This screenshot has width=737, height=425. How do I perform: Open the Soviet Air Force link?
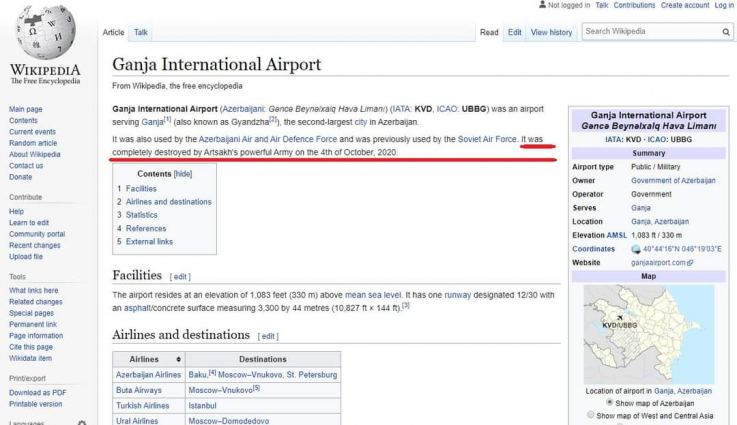(487, 139)
